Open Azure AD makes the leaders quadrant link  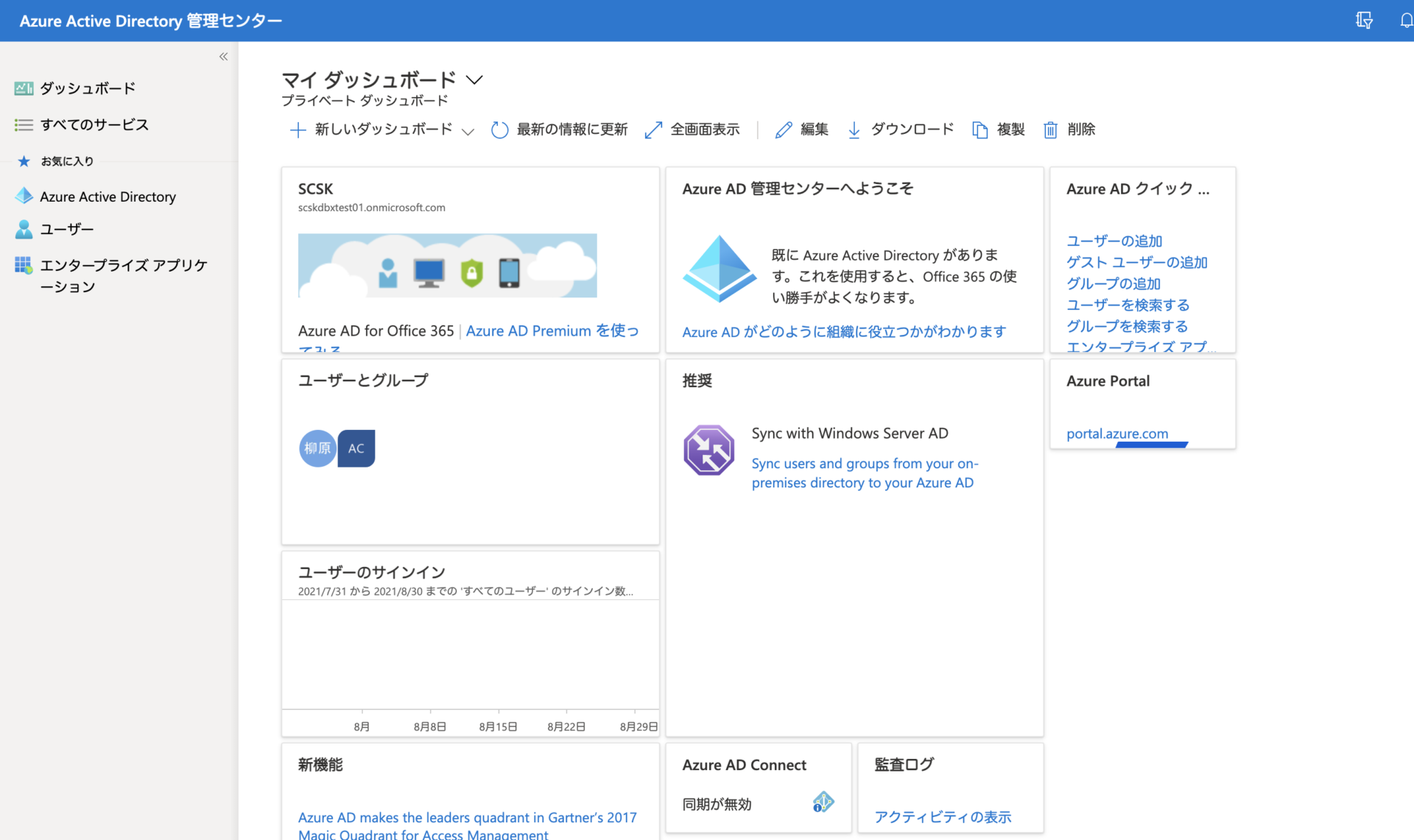(x=468, y=825)
